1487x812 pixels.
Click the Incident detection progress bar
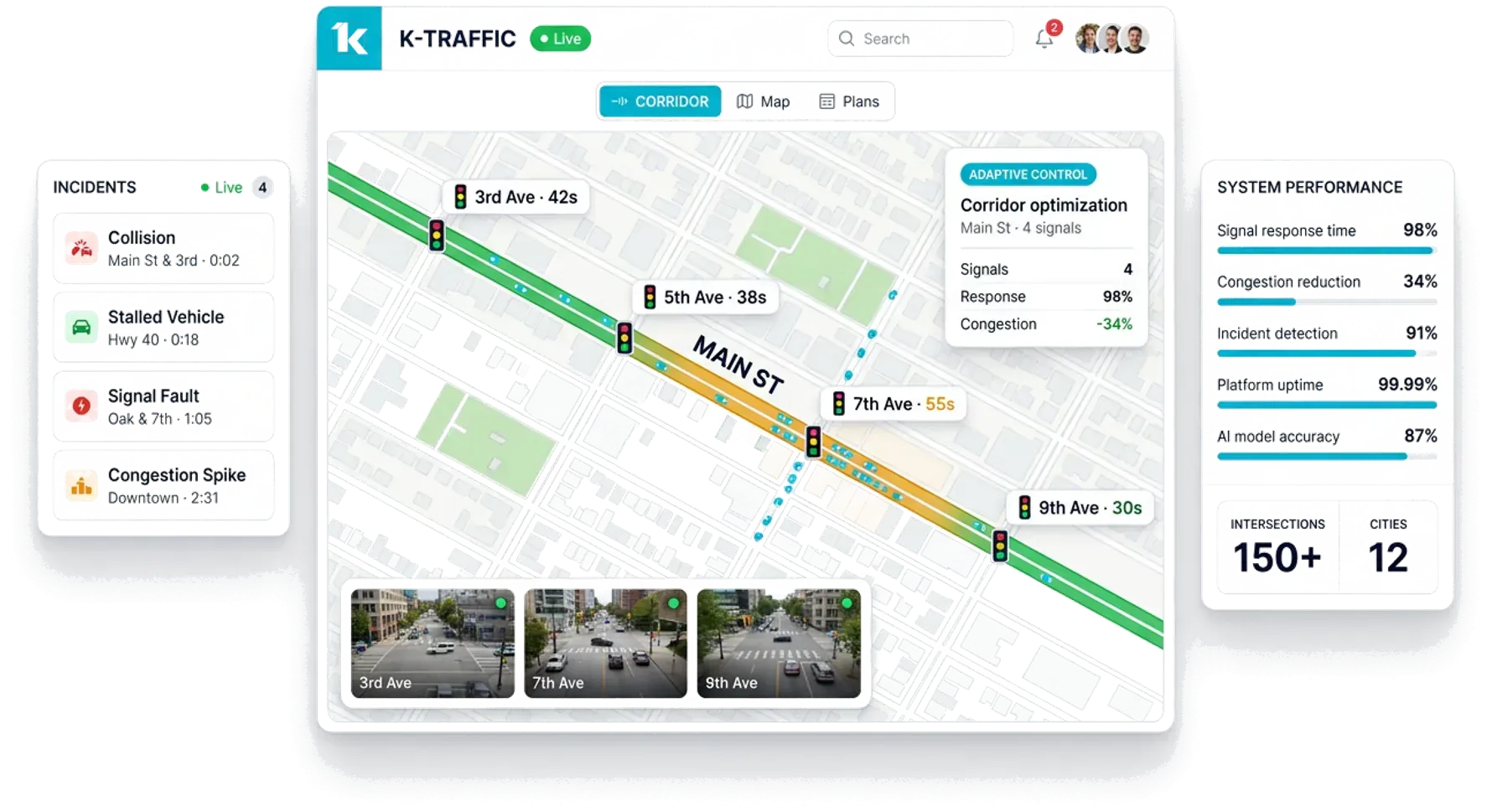[1327, 354]
